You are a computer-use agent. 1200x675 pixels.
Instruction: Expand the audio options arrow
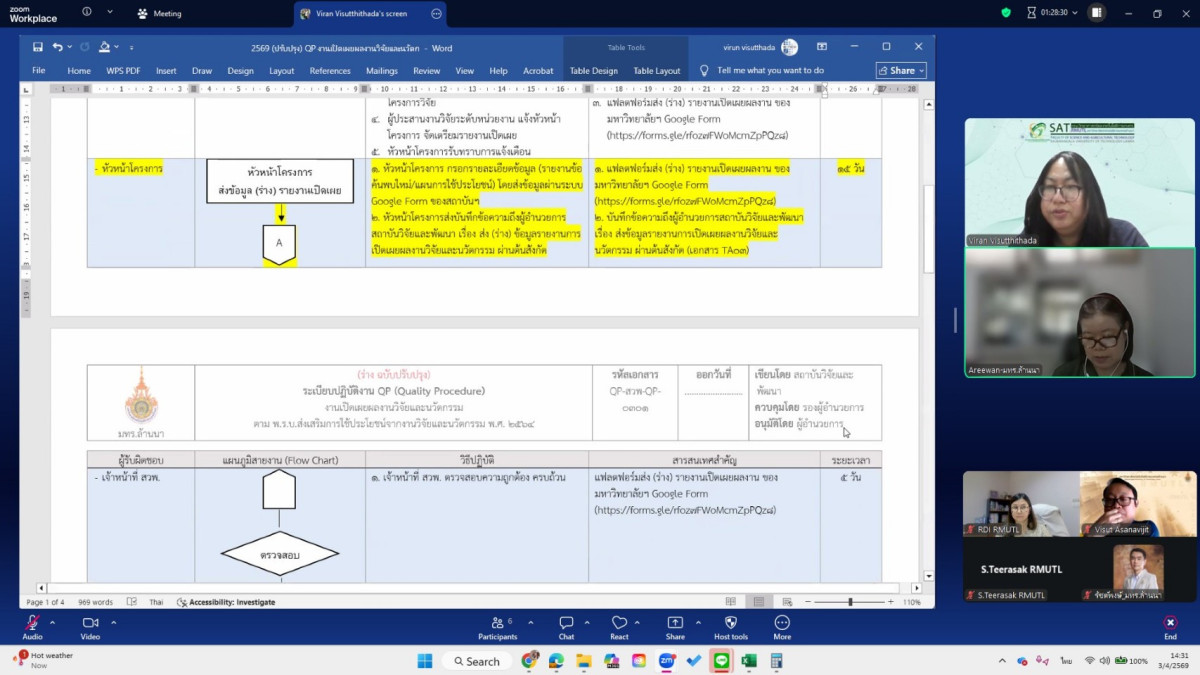tap(52, 622)
